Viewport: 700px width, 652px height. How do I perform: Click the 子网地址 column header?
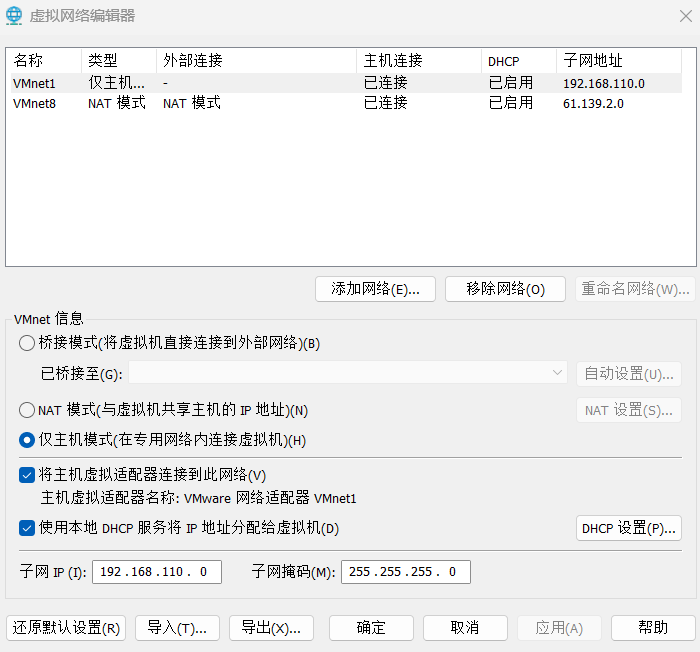click(619, 60)
